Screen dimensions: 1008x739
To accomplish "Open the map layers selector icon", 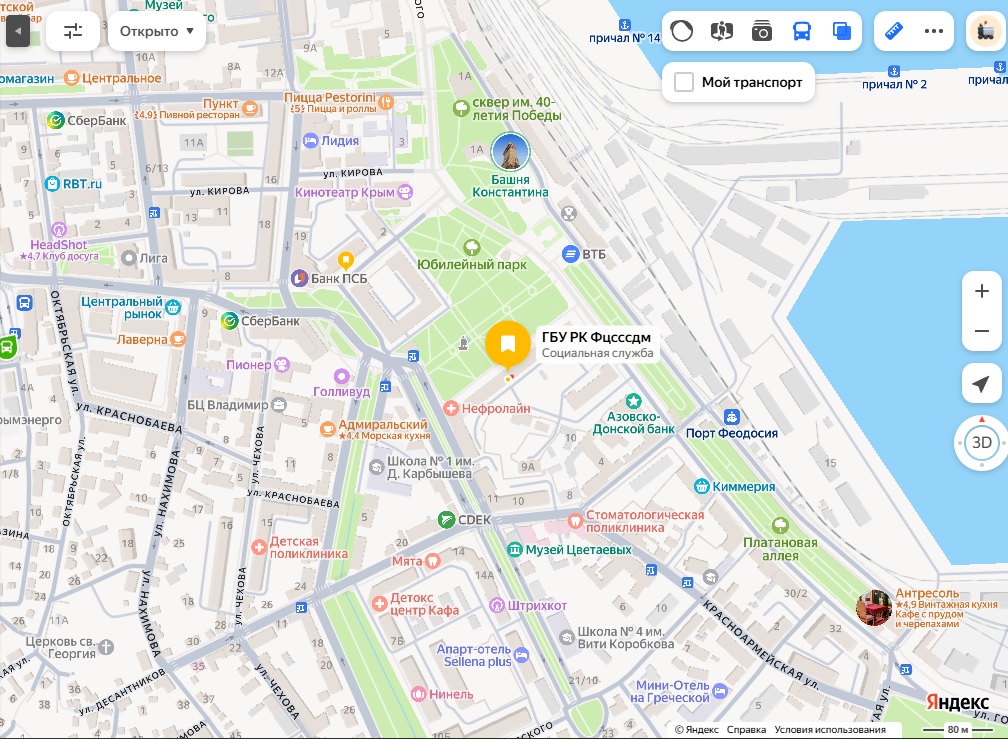I will pyautogui.click(x=842, y=31).
